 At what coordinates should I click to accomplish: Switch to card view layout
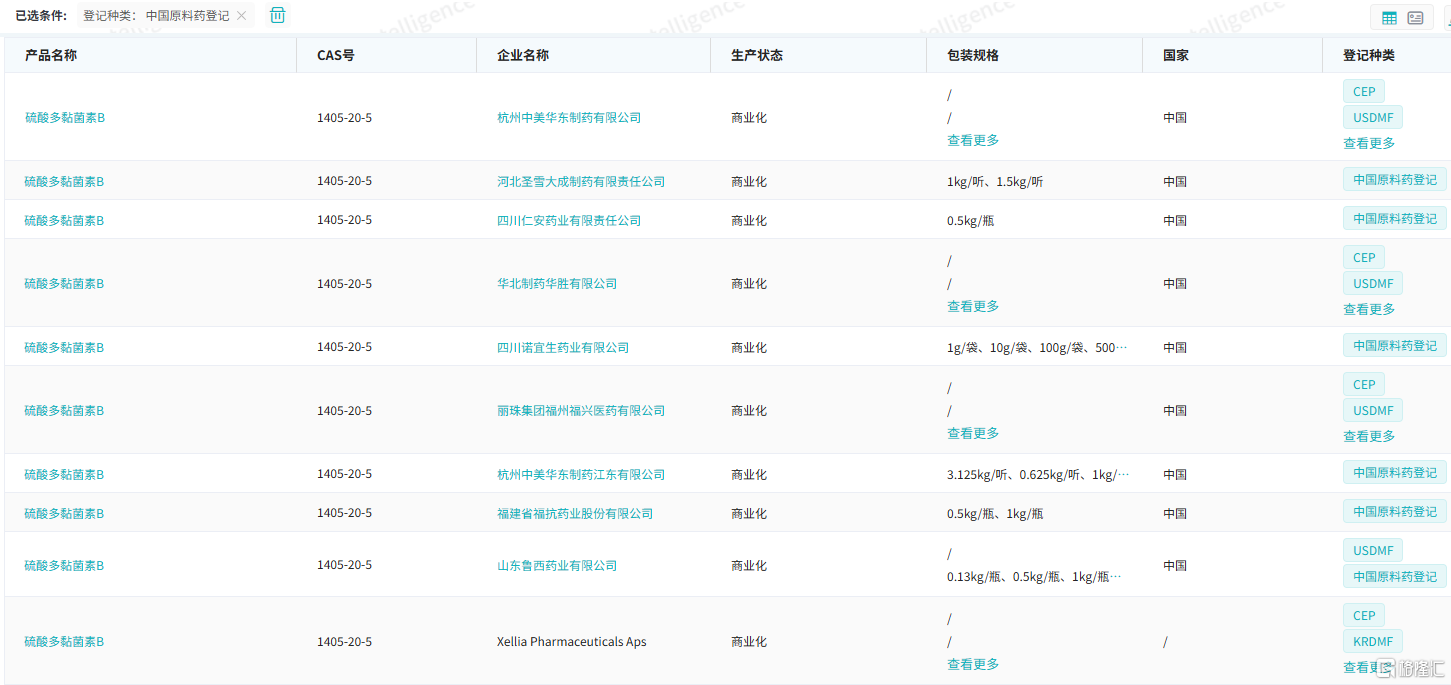coord(1415,17)
